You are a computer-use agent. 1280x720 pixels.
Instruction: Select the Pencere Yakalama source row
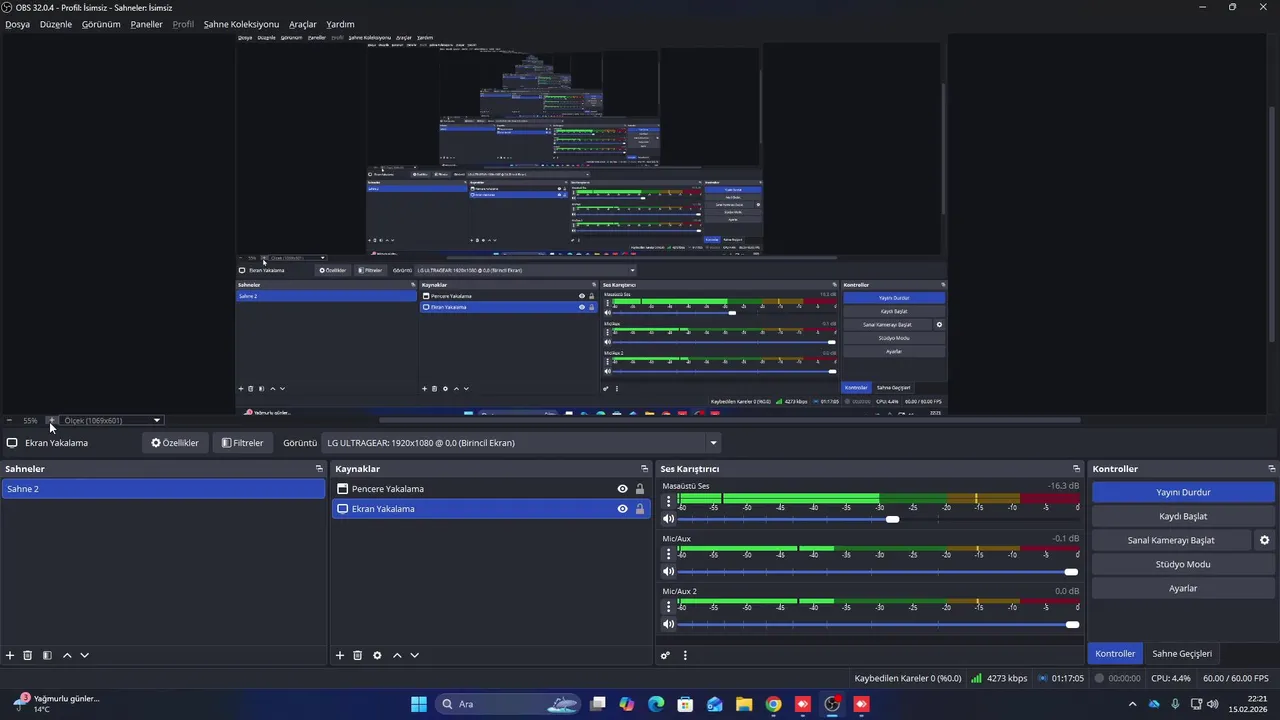[x=491, y=489]
